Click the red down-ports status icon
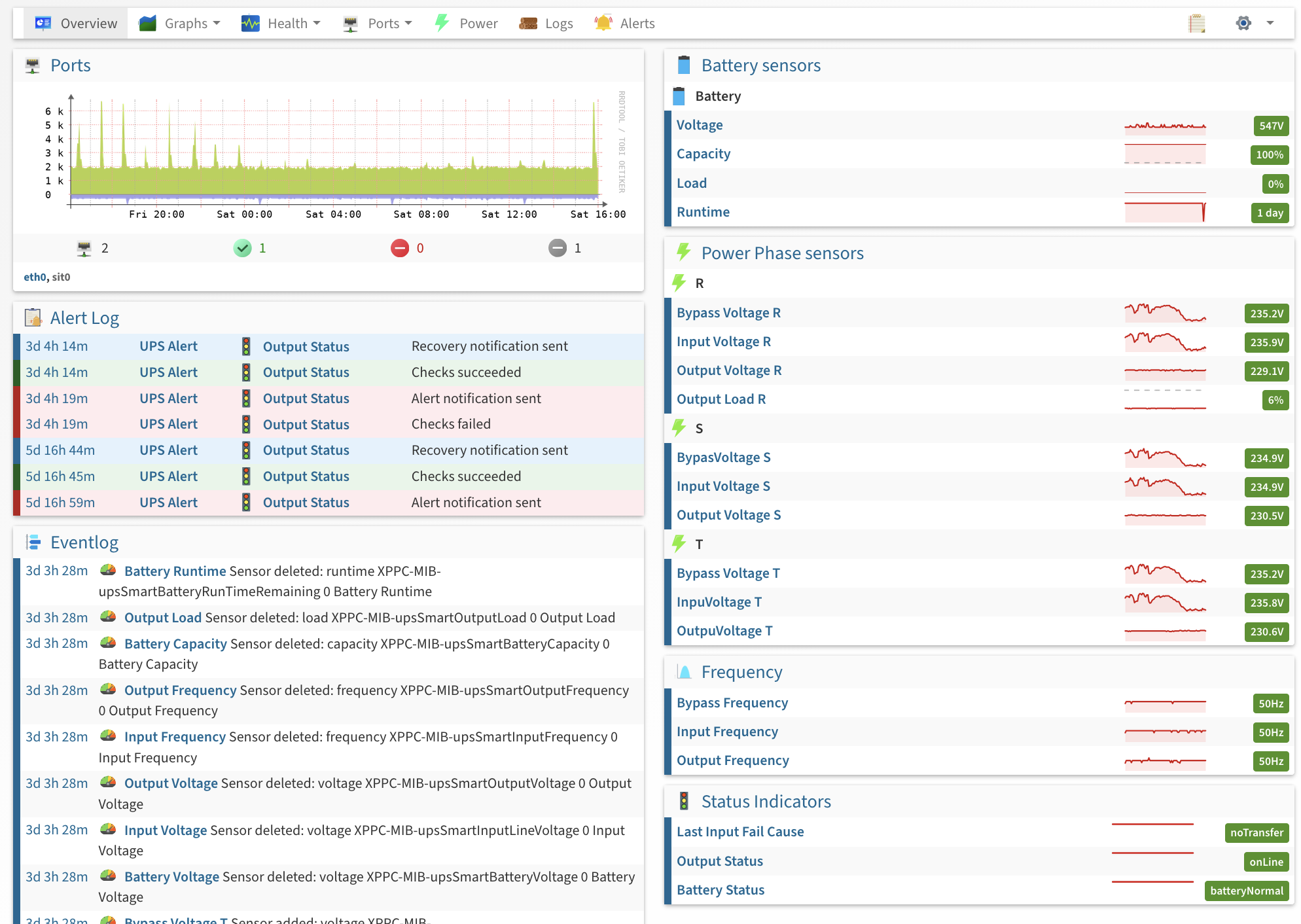This screenshot has width=1301, height=924. click(x=400, y=248)
